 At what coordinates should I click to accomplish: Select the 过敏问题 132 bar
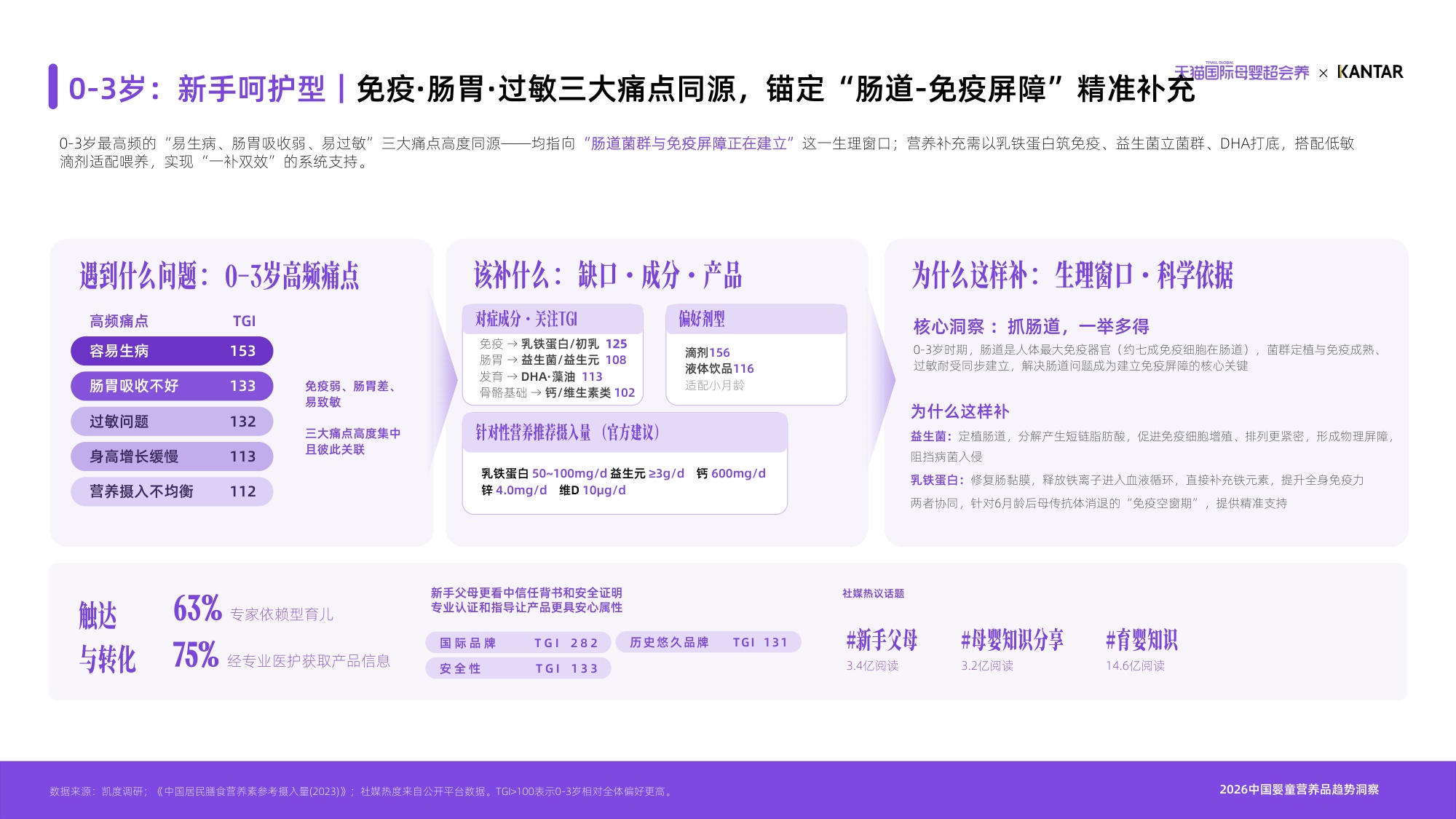pos(172,422)
